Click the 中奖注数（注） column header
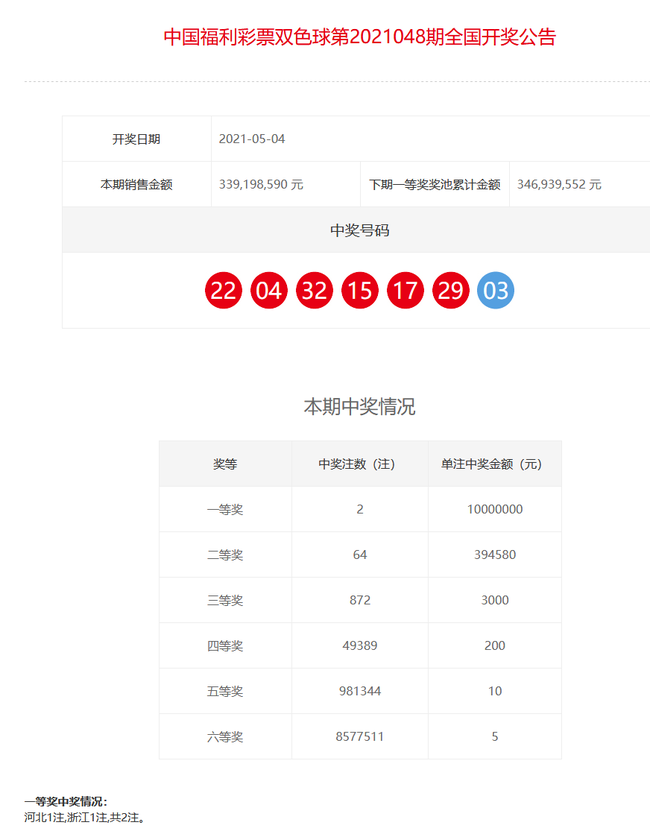The width and height of the screenshot is (650, 834). [359, 464]
